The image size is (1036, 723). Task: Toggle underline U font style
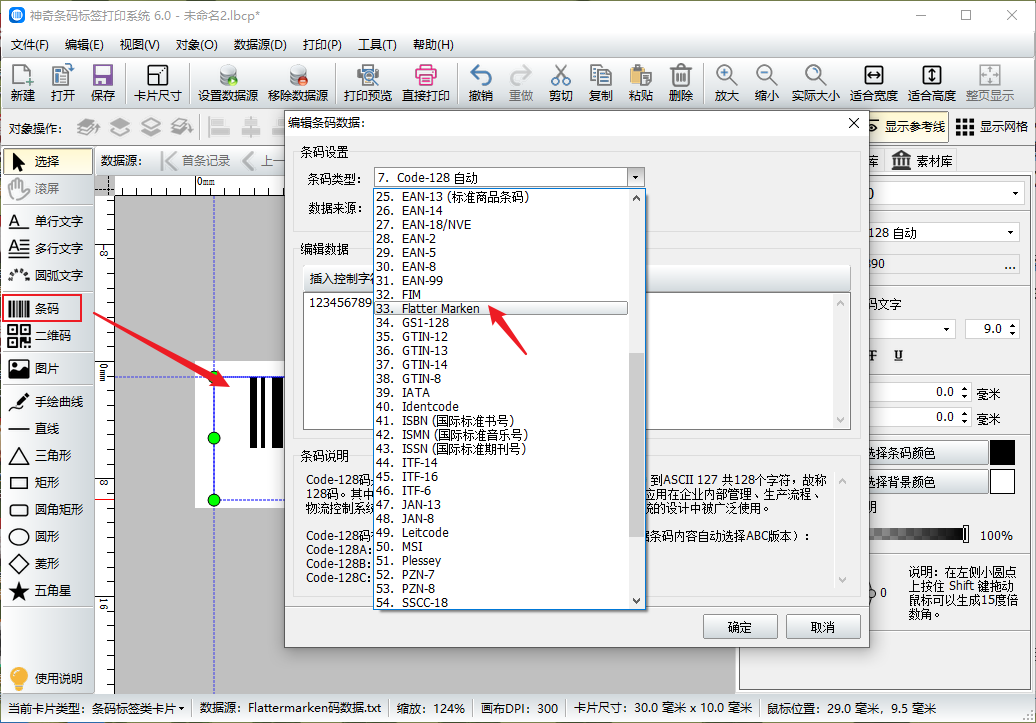(898, 356)
